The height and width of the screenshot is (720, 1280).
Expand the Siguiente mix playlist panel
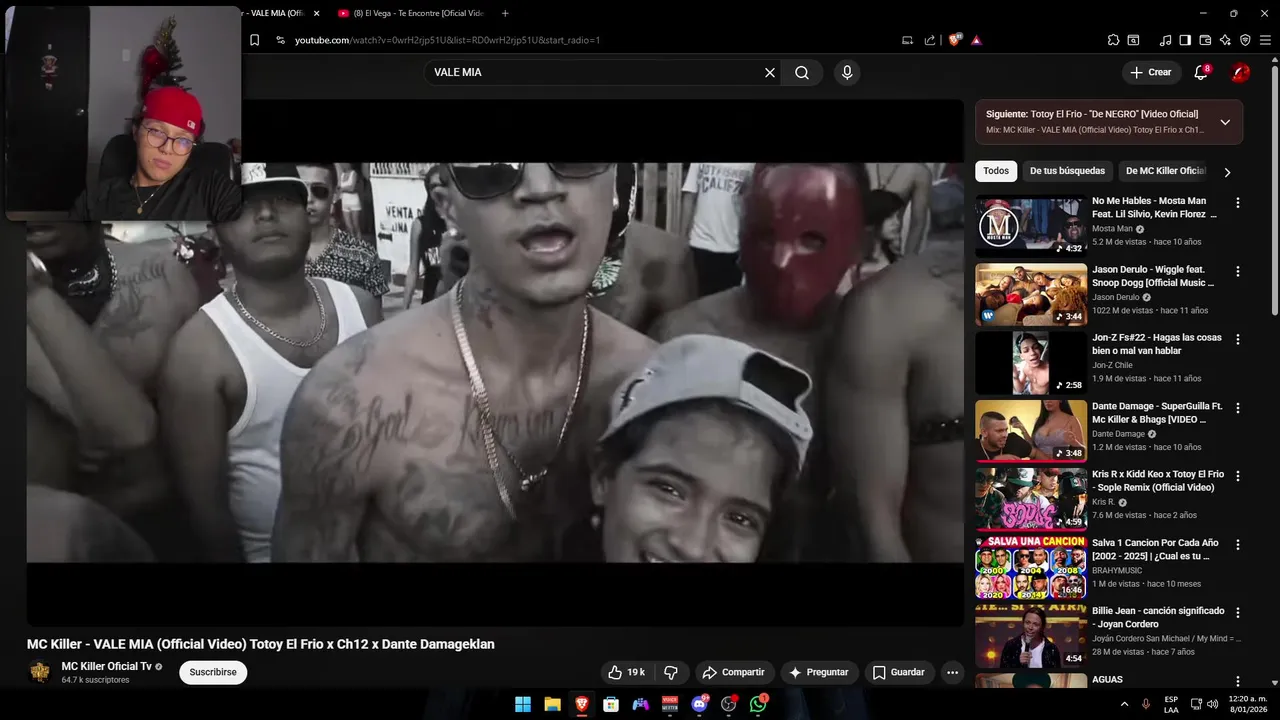(x=1225, y=122)
